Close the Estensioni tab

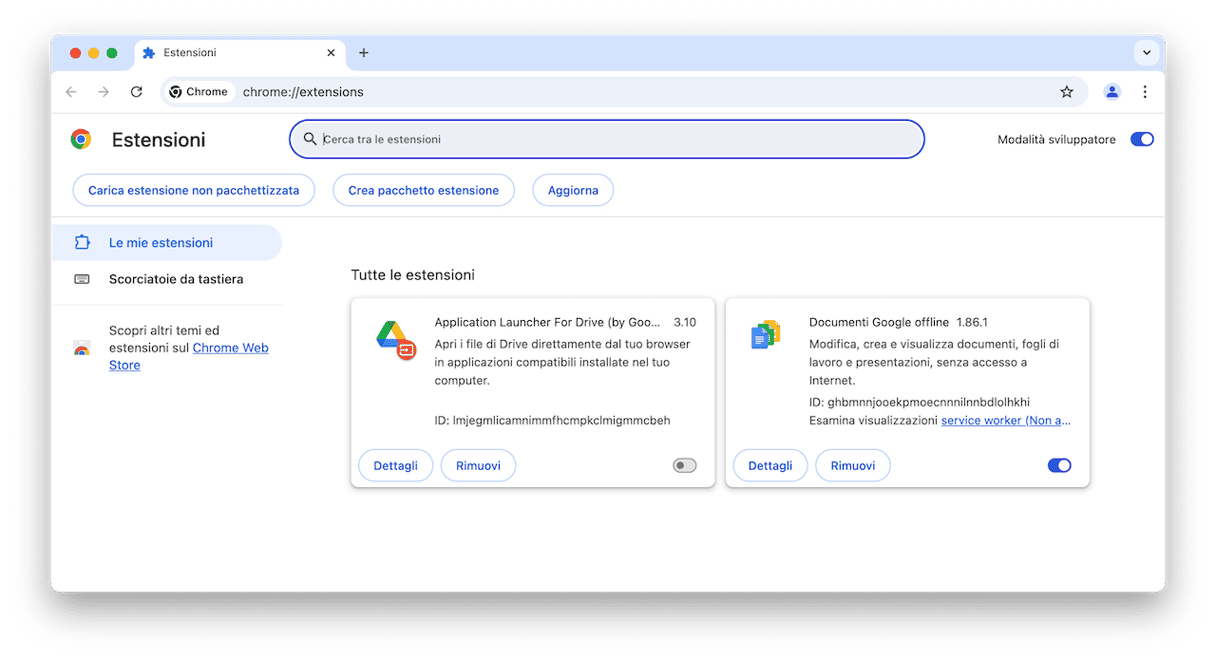331,53
